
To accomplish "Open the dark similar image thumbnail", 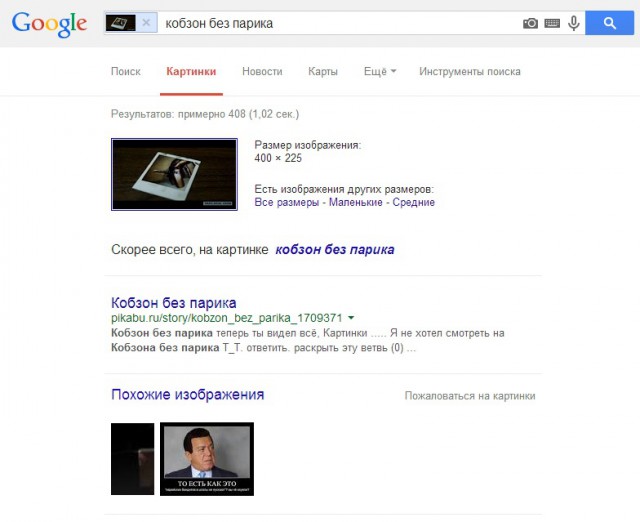I will coord(133,459).
